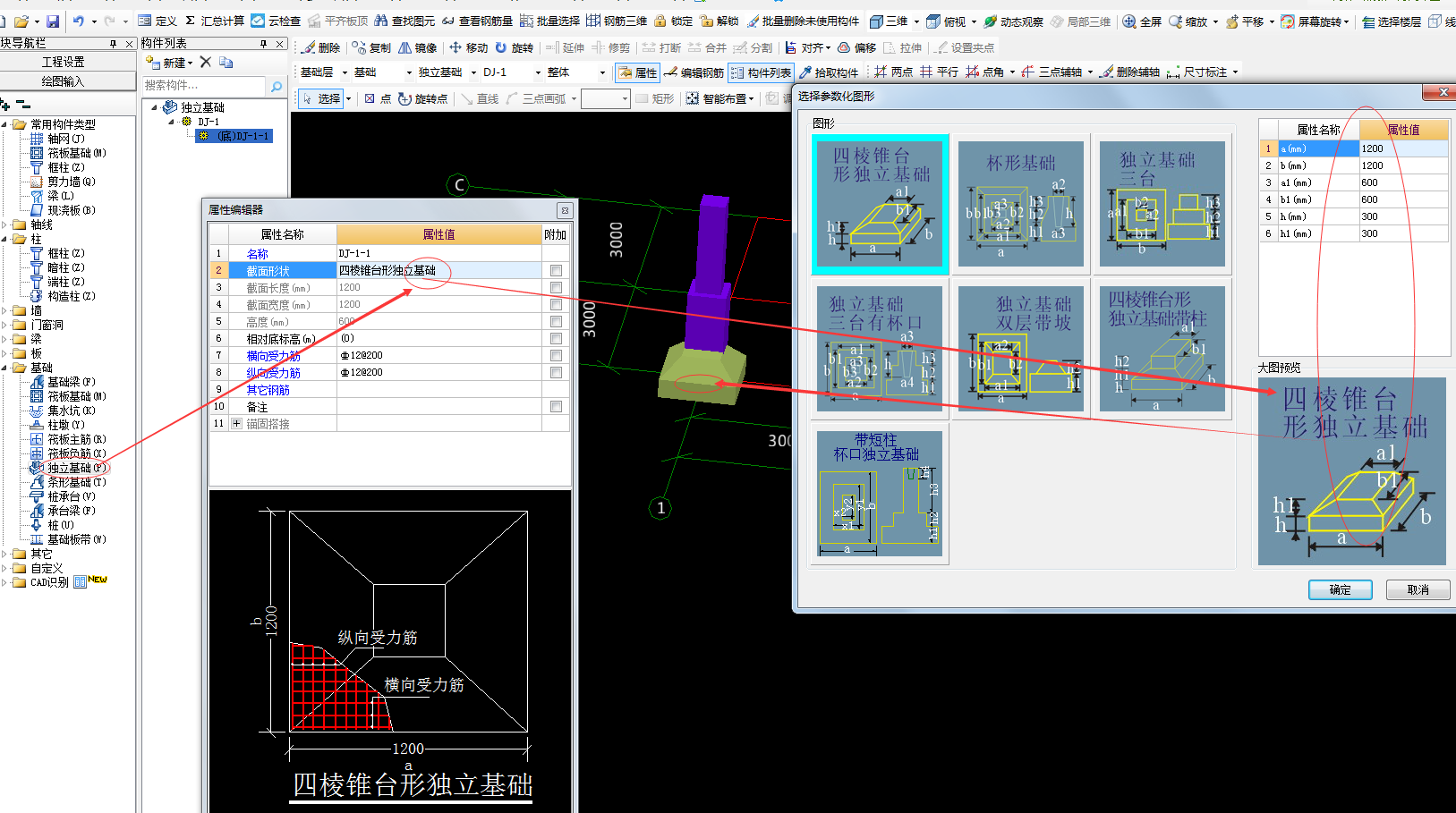Viewport: 1456px width, 813px height.
Task: Click 删除辅轴 delete auxiliary axis
Action: point(1129,72)
